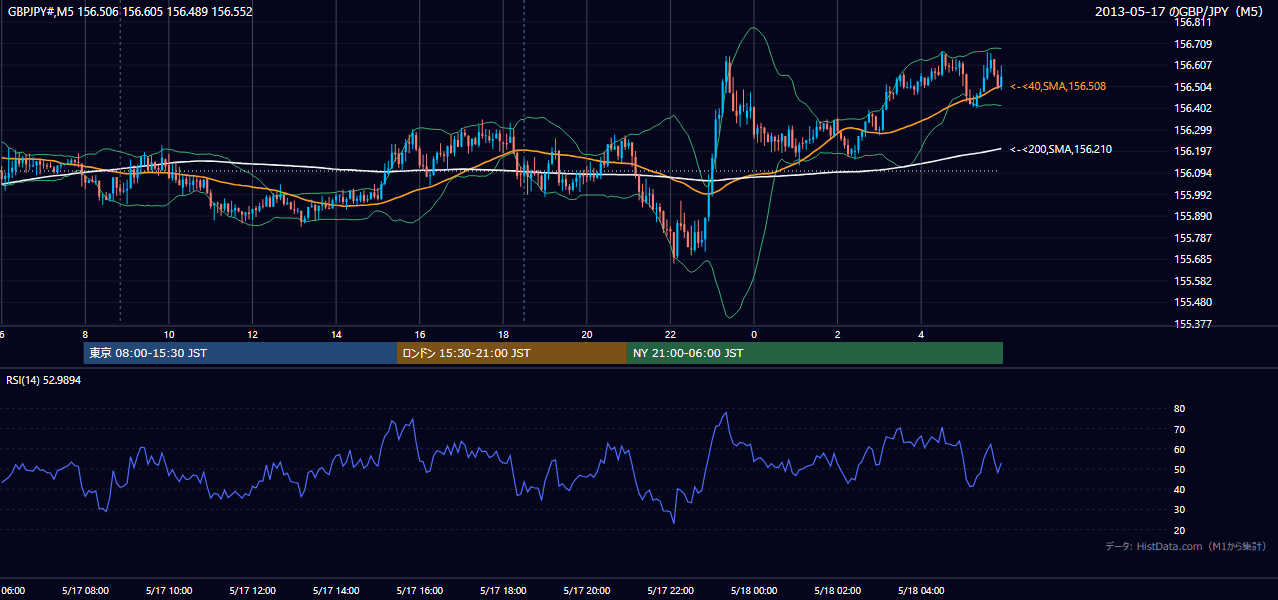
Task: Click the データ: HistData.com source credit
Action: (1186, 546)
